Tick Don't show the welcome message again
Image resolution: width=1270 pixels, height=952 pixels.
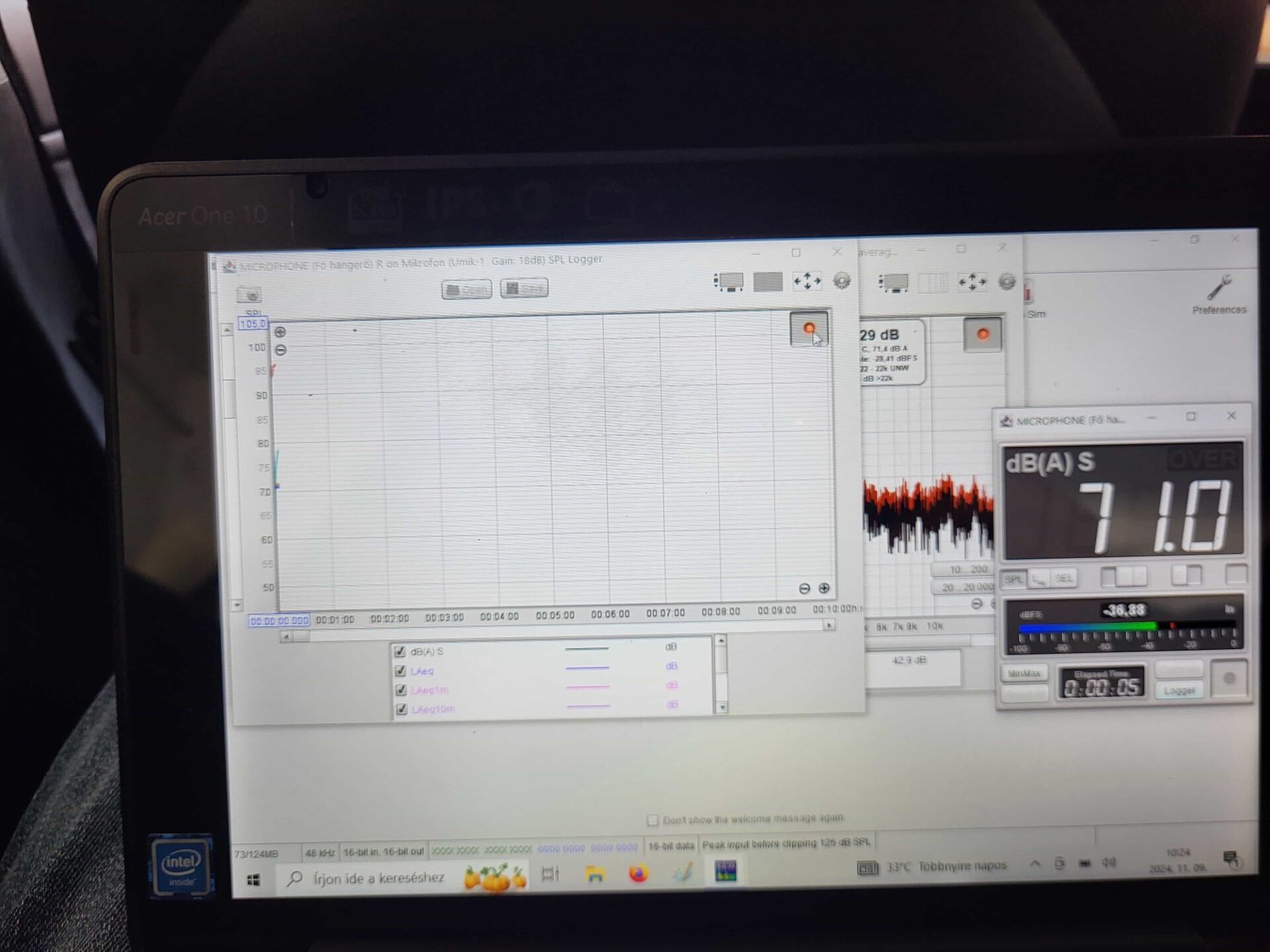click(x=653, y=820)
